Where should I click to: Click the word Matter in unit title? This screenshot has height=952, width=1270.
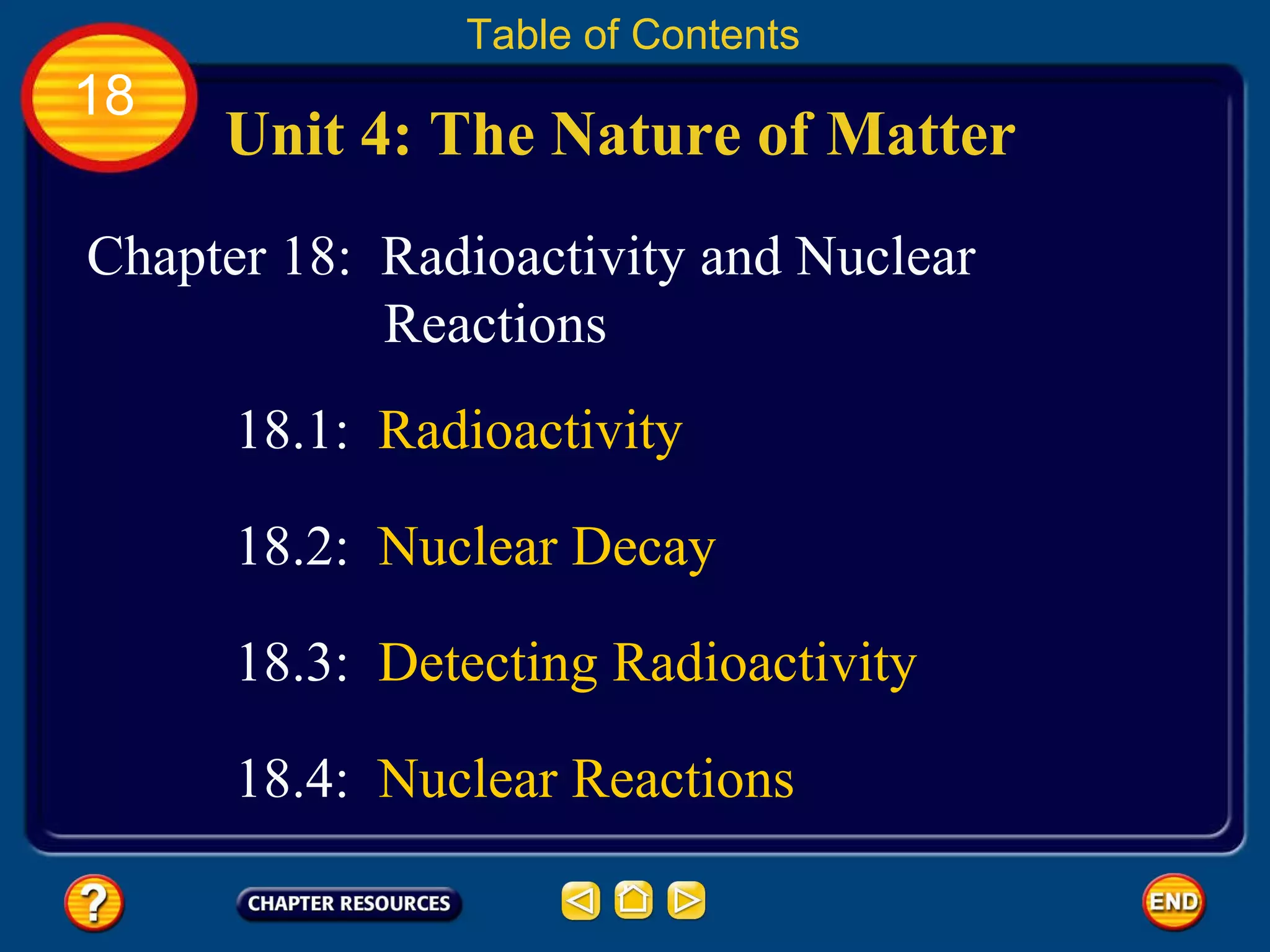[921, 134]
